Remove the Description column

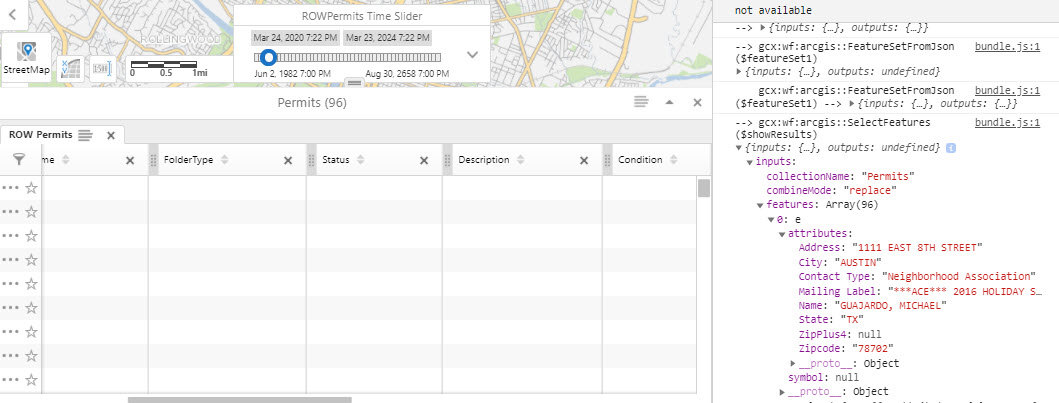point(584,161)
